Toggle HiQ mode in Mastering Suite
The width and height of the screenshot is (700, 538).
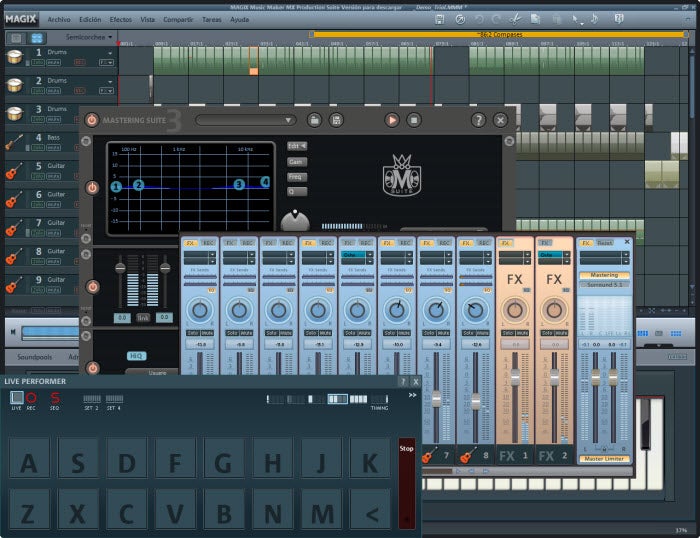point(136,356)
